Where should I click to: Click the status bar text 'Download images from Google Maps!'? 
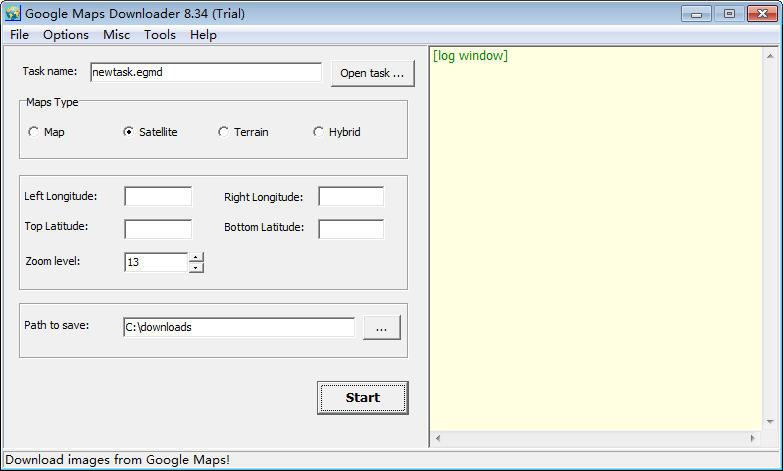[x=117, y=460]
